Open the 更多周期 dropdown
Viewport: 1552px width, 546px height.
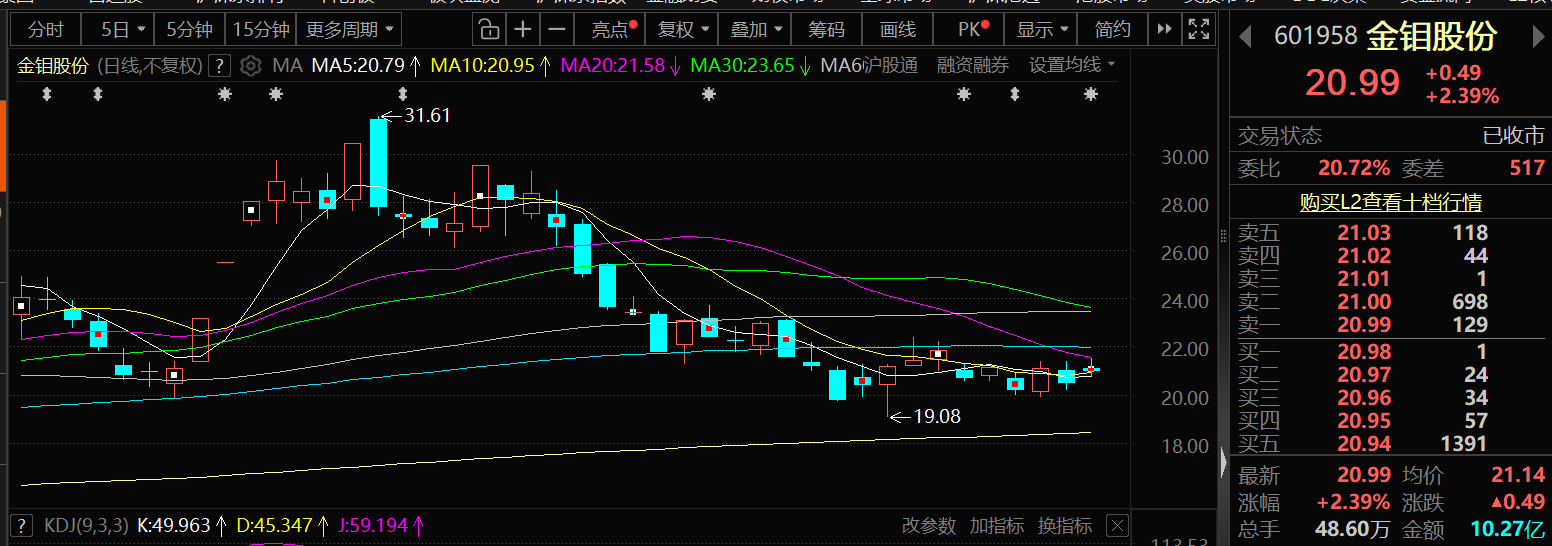(x=349, y=29)
